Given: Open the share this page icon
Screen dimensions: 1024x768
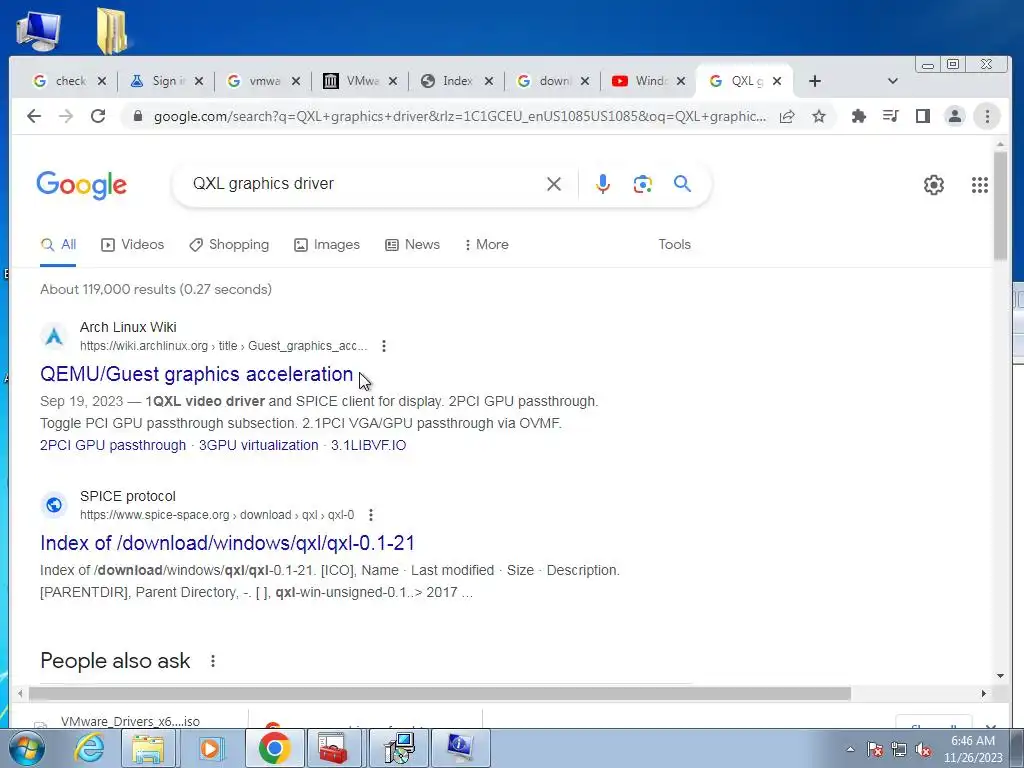Looking at the screenshot, I should pyautogui.click(x=787, y=116).
